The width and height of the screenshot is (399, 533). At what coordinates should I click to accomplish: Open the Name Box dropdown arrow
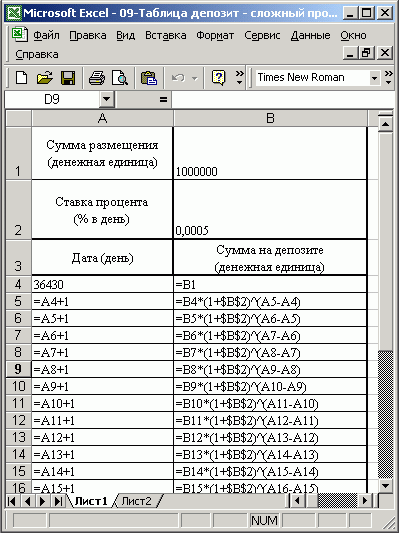click(x=107, y=100)
